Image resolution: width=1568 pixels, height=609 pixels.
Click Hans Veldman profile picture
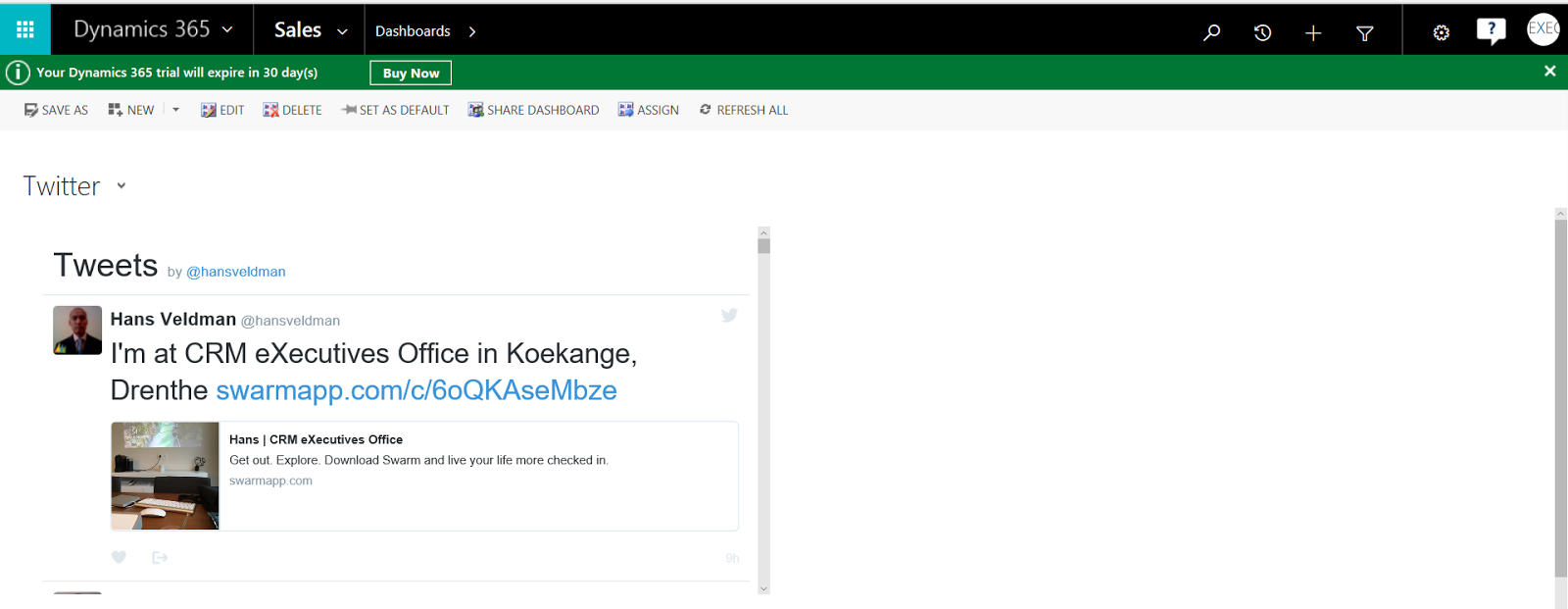77,330
